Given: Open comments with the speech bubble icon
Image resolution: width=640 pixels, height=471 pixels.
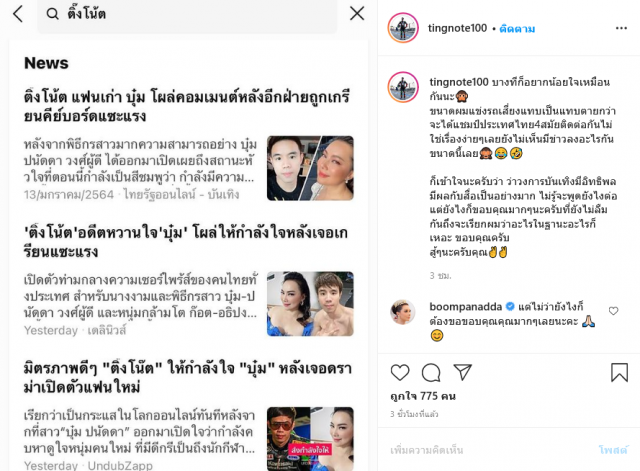Looking at the screenshot, I should [x=431, y=372].
